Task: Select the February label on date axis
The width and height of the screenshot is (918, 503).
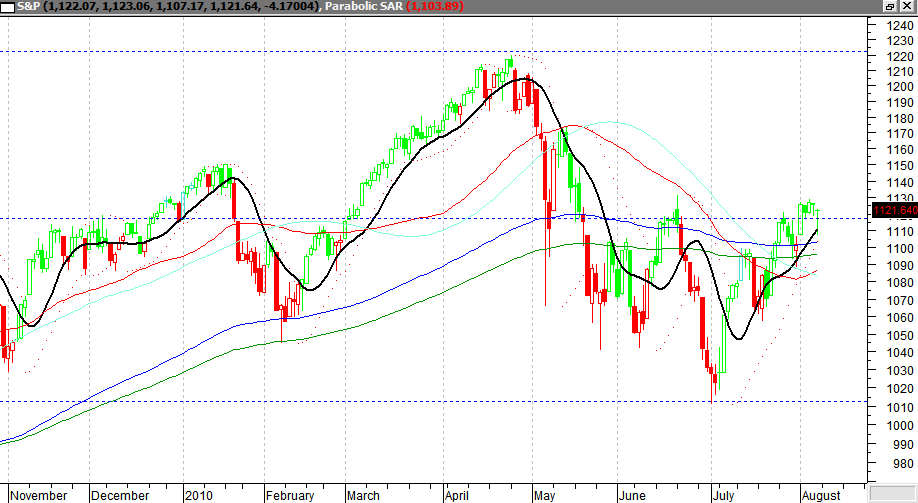Action: pos(290,495)
